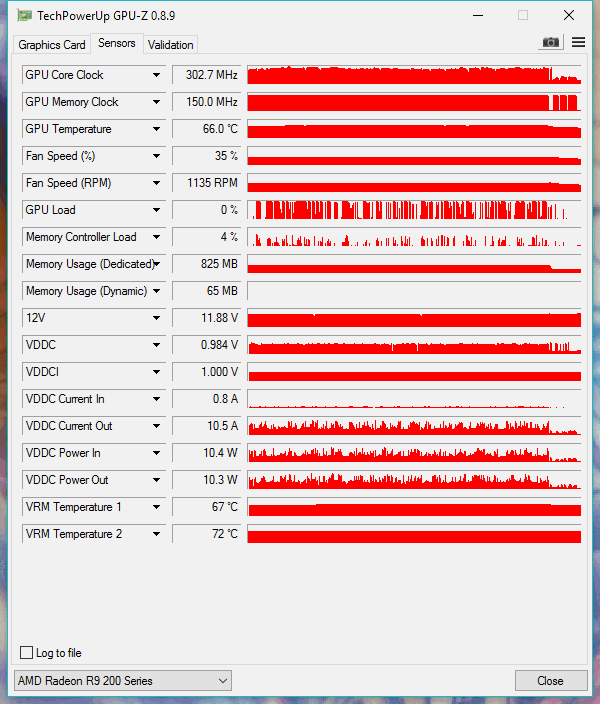Viewport: 600px width, 704px height.
Task: Click the 1135 RPM fan speed value
Action: click(x=207, y=183)
